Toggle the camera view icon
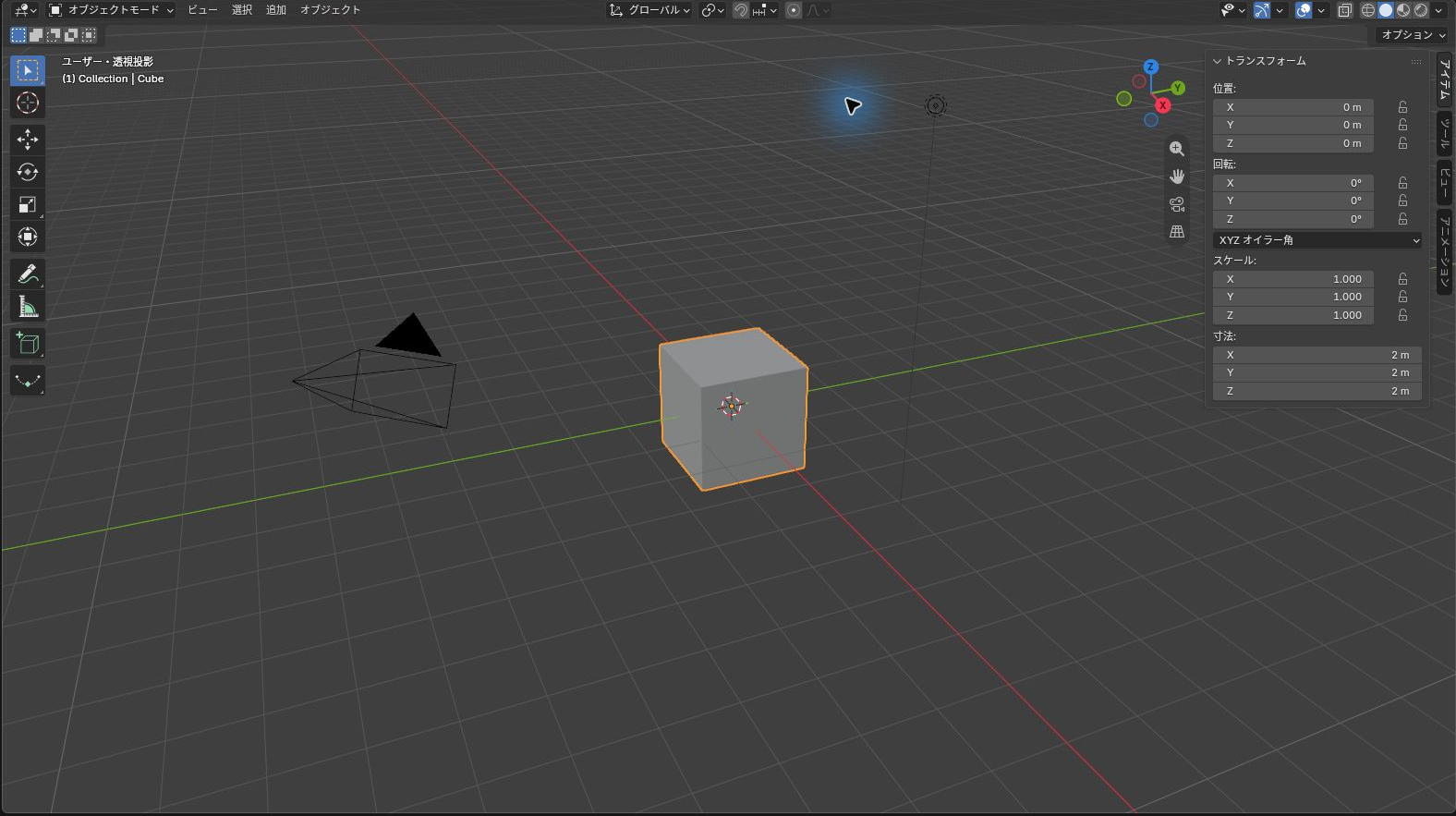The height and width of the screenshot is (816, 1456). [1176, 204]
